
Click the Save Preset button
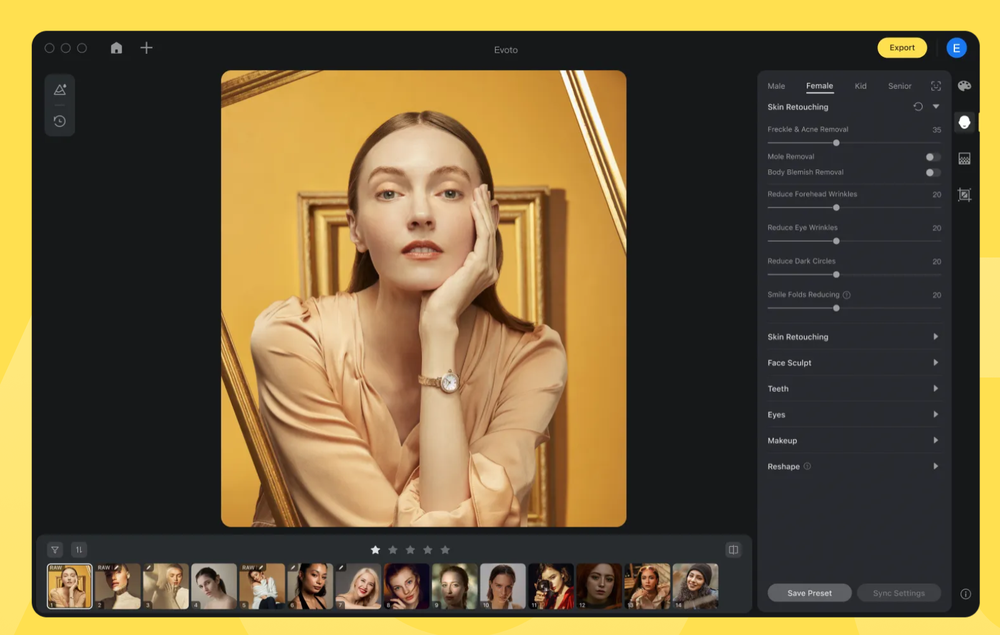click(809, 593)
